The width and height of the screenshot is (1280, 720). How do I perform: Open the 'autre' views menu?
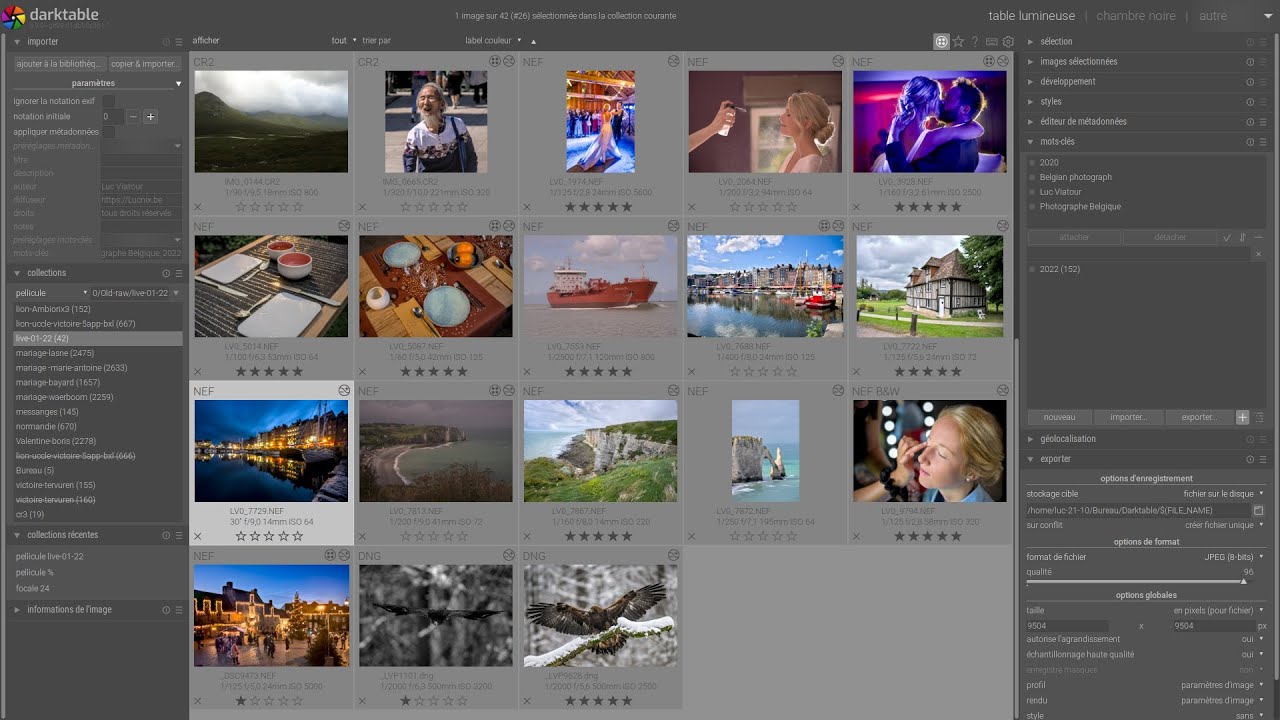coord(1213,16)
